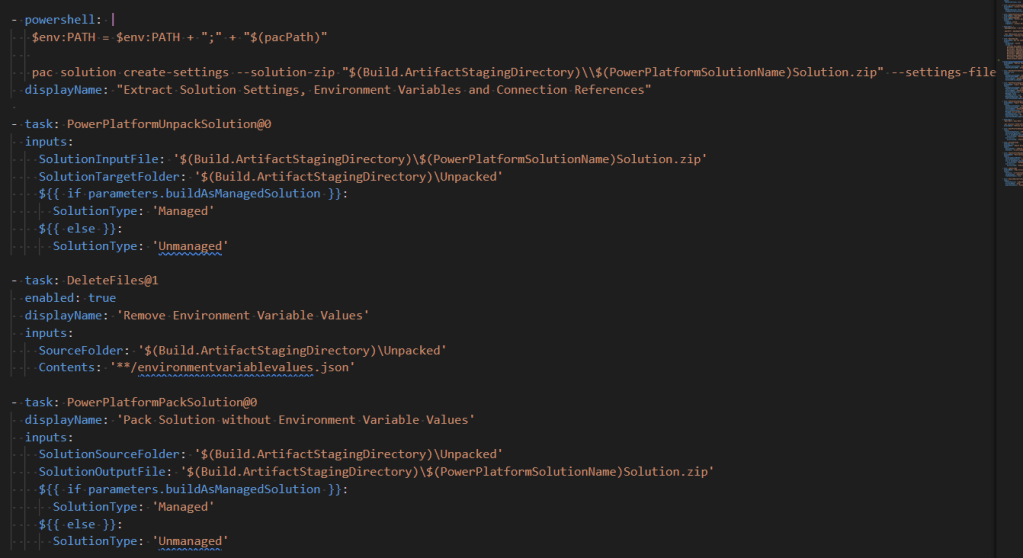Viewport: 1023px width, 558px height.
Task: Click the true value after enabled
Action: click(102, 298)
